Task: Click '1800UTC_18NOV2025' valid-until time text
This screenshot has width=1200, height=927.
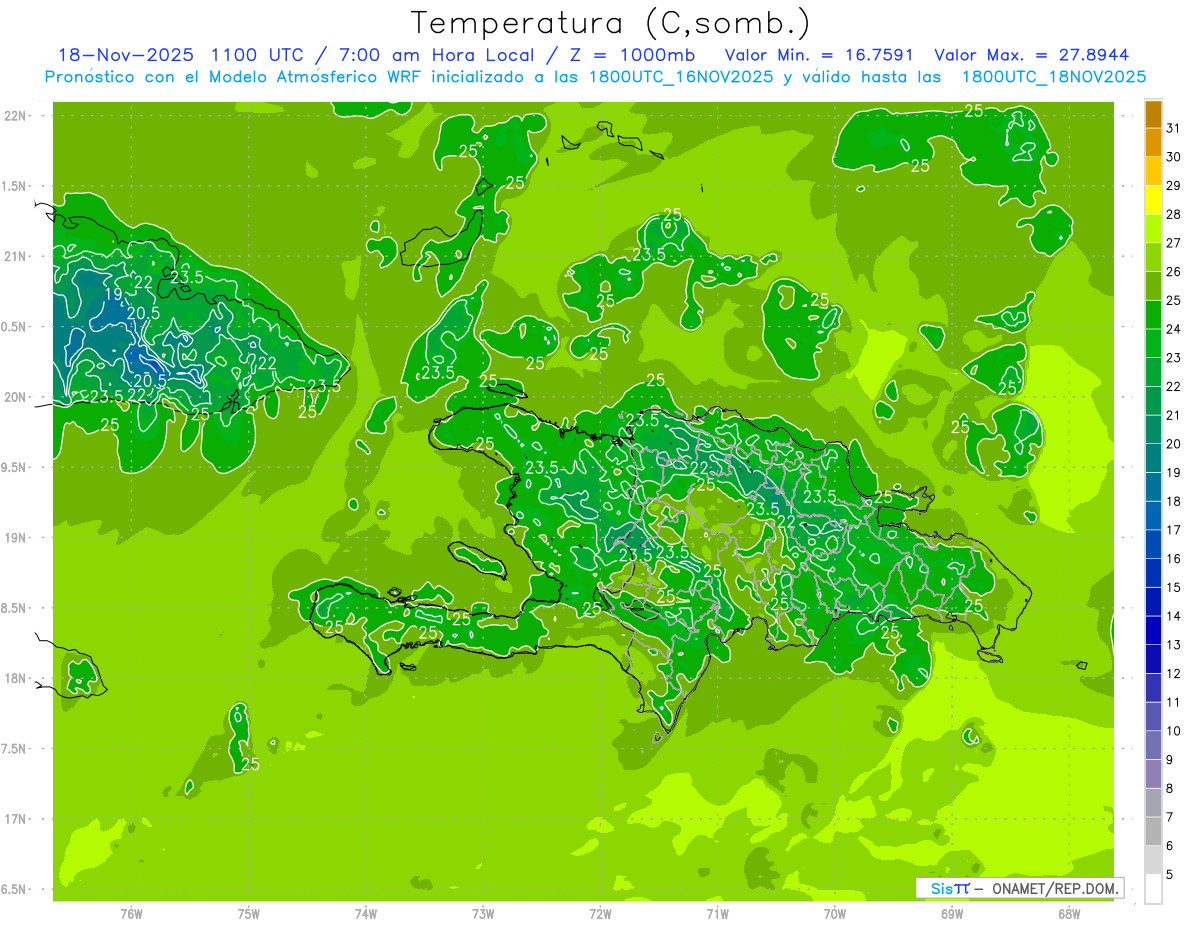Action: 1054,77
